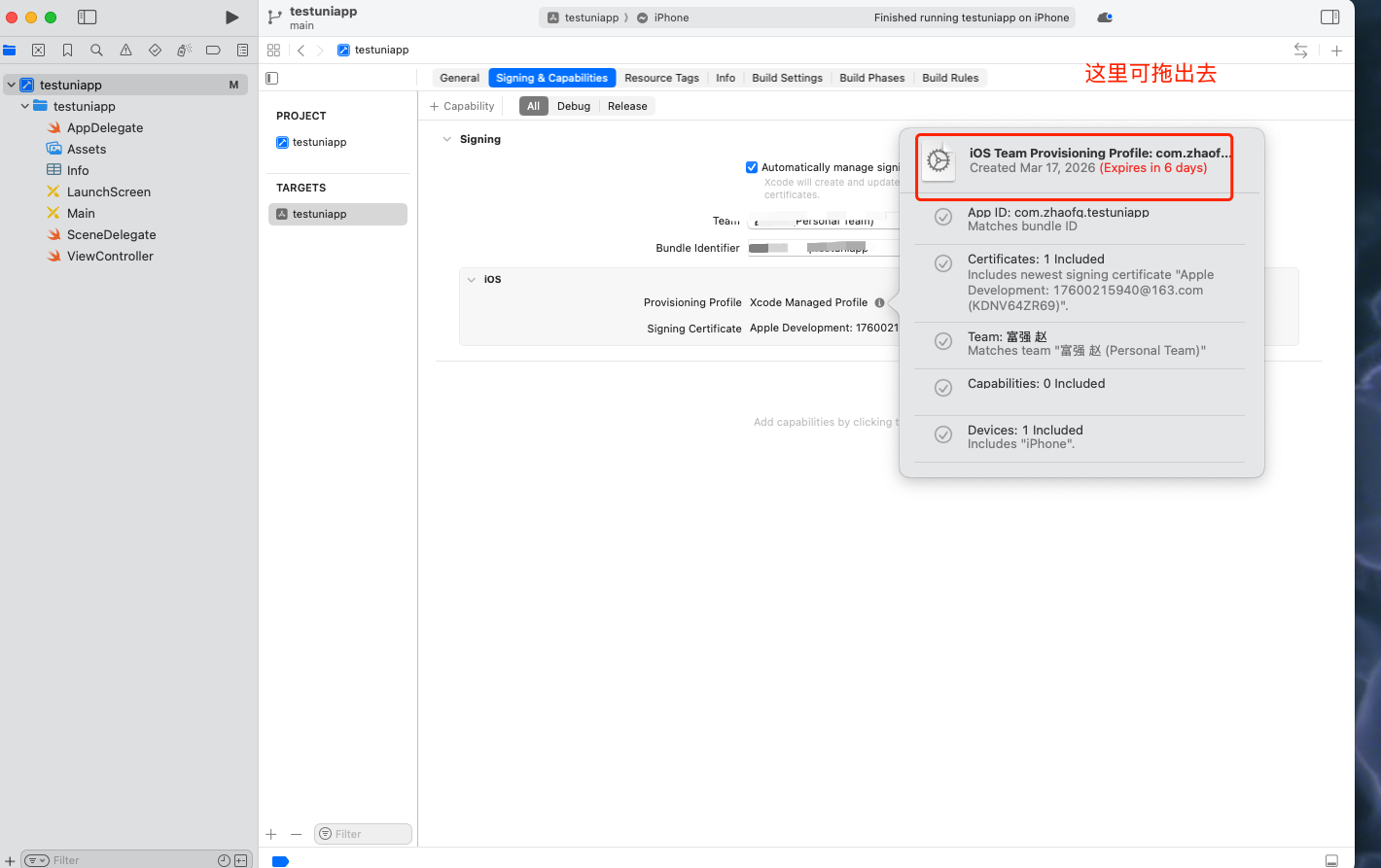Viewport: 1381px width, 868px height.
Task: Open the related items grid icon
Action: (x=273, y=50)
